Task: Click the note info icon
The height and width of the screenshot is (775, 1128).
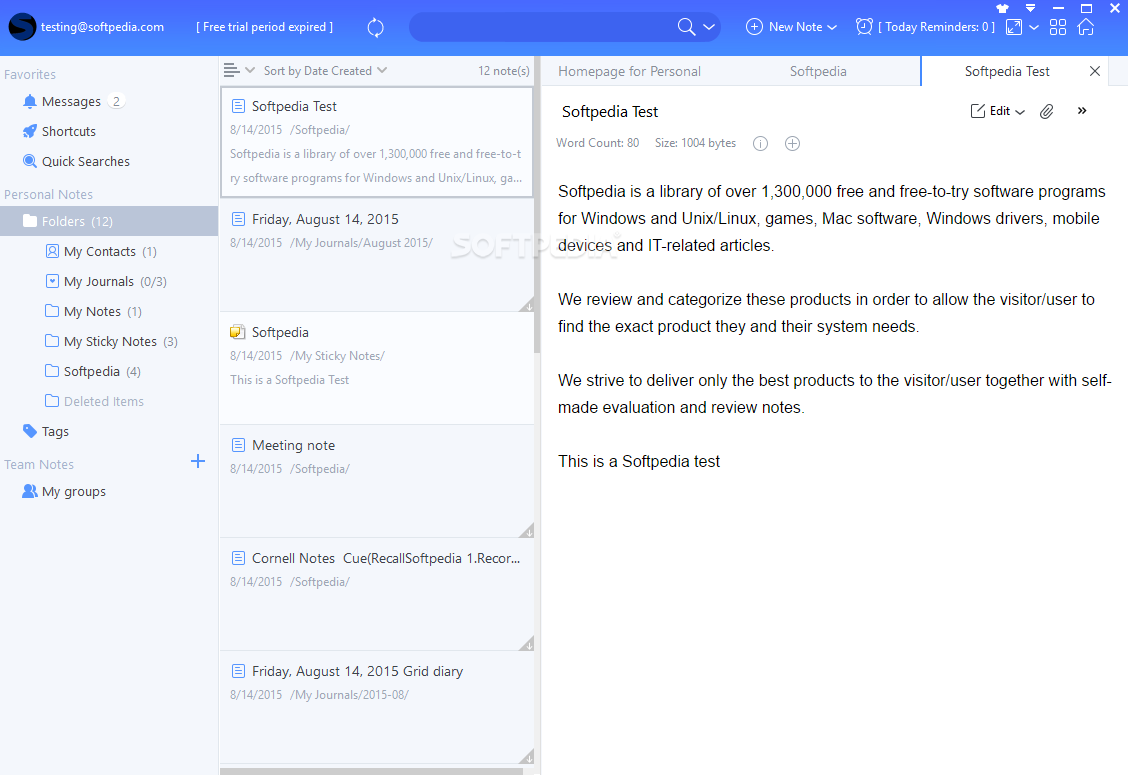Action: 760,143
